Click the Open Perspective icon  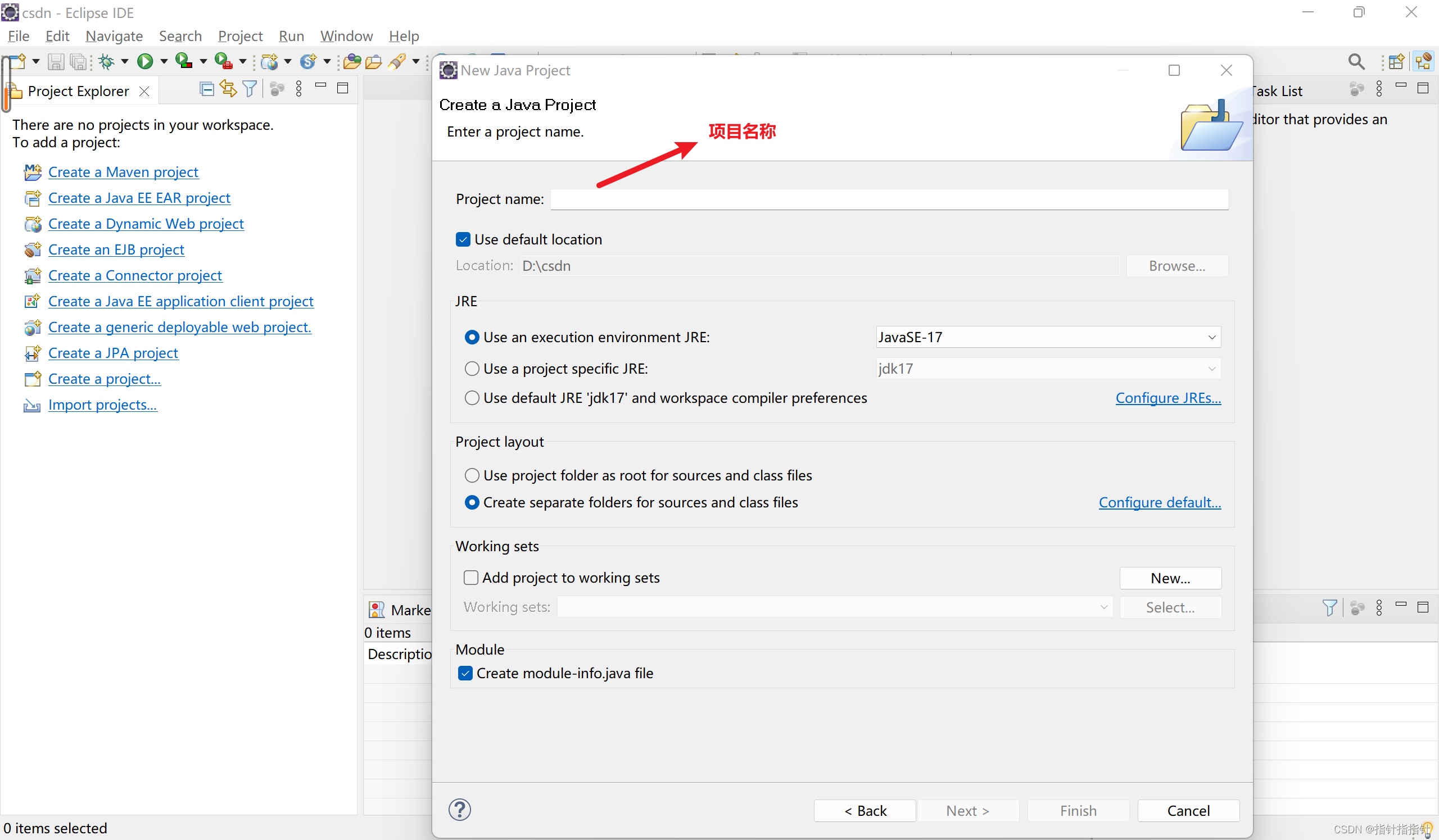click(1396, 62)
